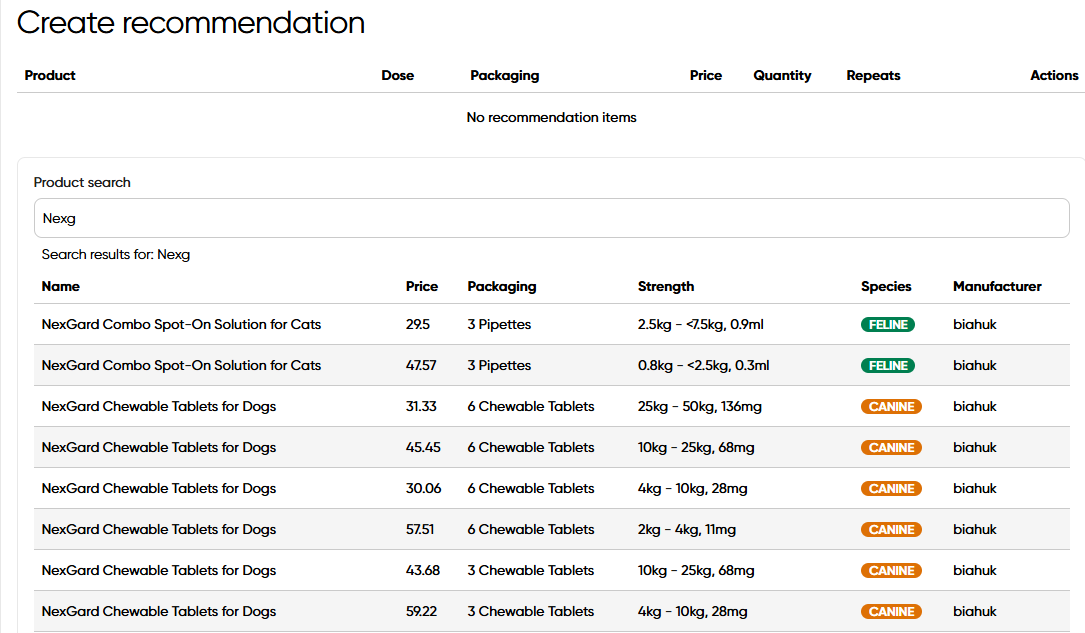Viewport: 1085px width, 633px height.
Task: Click the Quantity column header
Action: (x=782, y=76)
